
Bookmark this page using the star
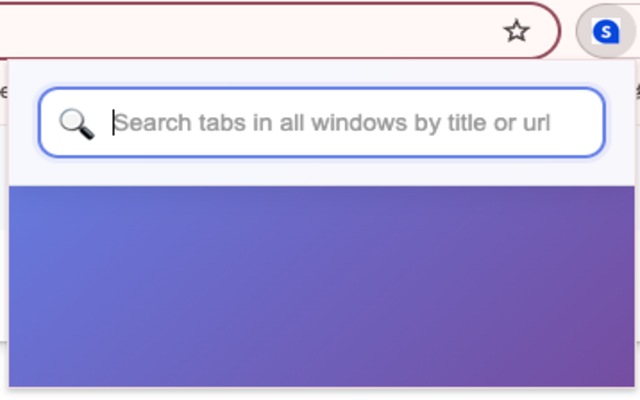(516, 31)
